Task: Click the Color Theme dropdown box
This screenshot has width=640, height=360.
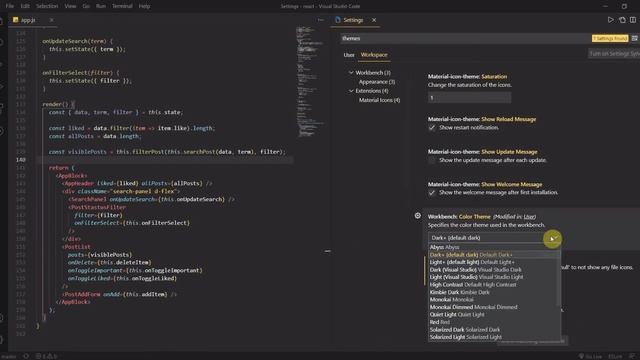Action: tap(494, 238)
